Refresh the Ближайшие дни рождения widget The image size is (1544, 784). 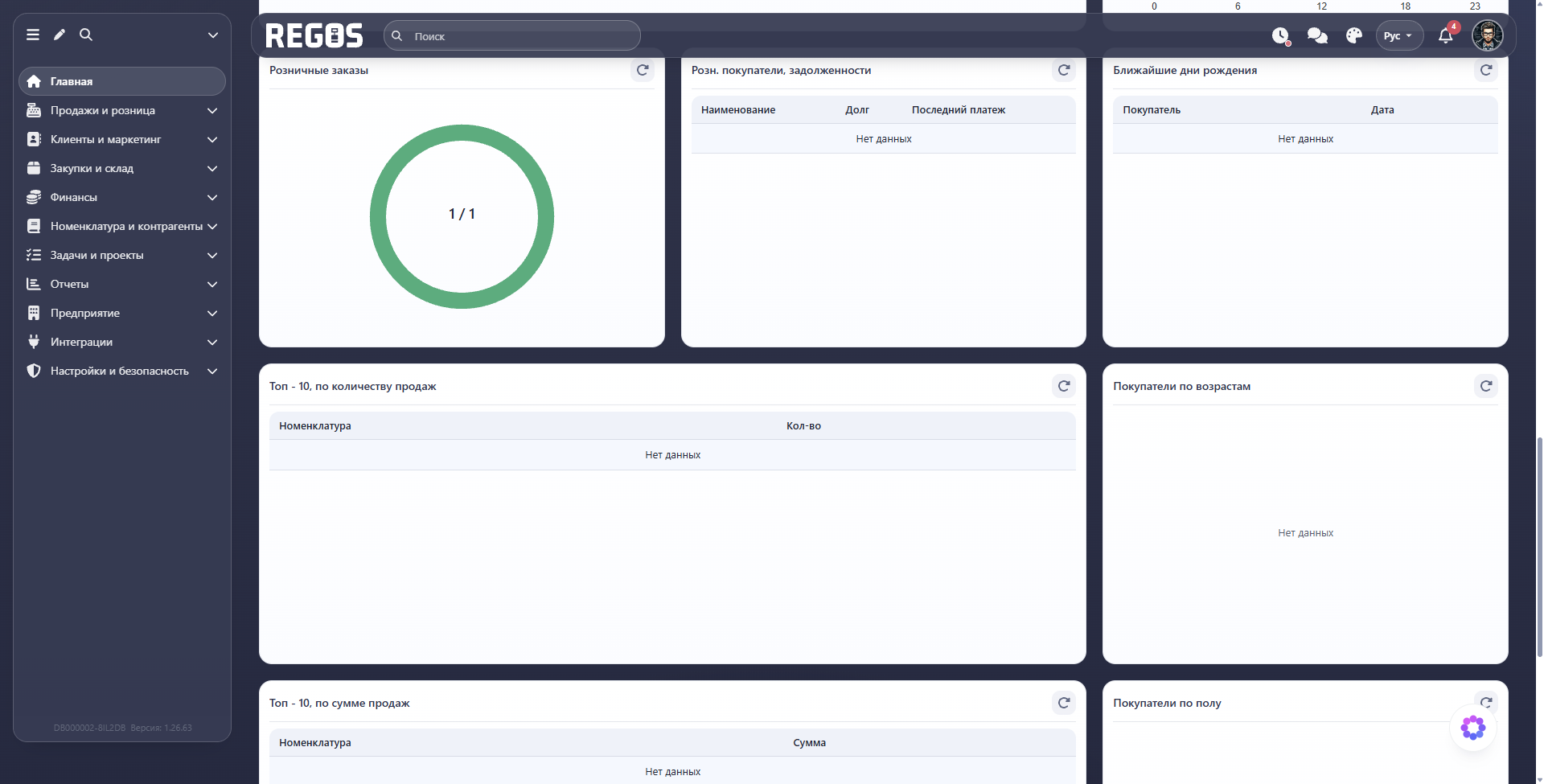pyautogui.click(x=1486, y=70)
